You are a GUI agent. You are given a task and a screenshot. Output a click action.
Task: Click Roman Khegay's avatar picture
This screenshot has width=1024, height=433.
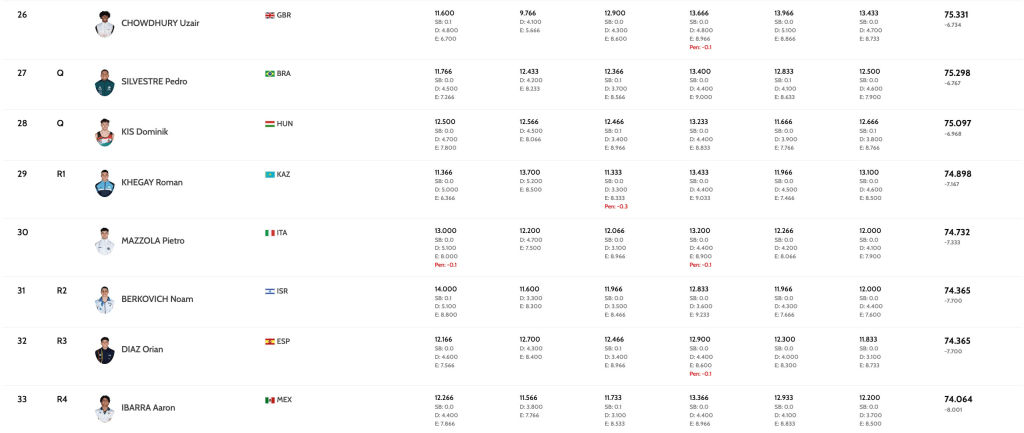click(105, 183)
